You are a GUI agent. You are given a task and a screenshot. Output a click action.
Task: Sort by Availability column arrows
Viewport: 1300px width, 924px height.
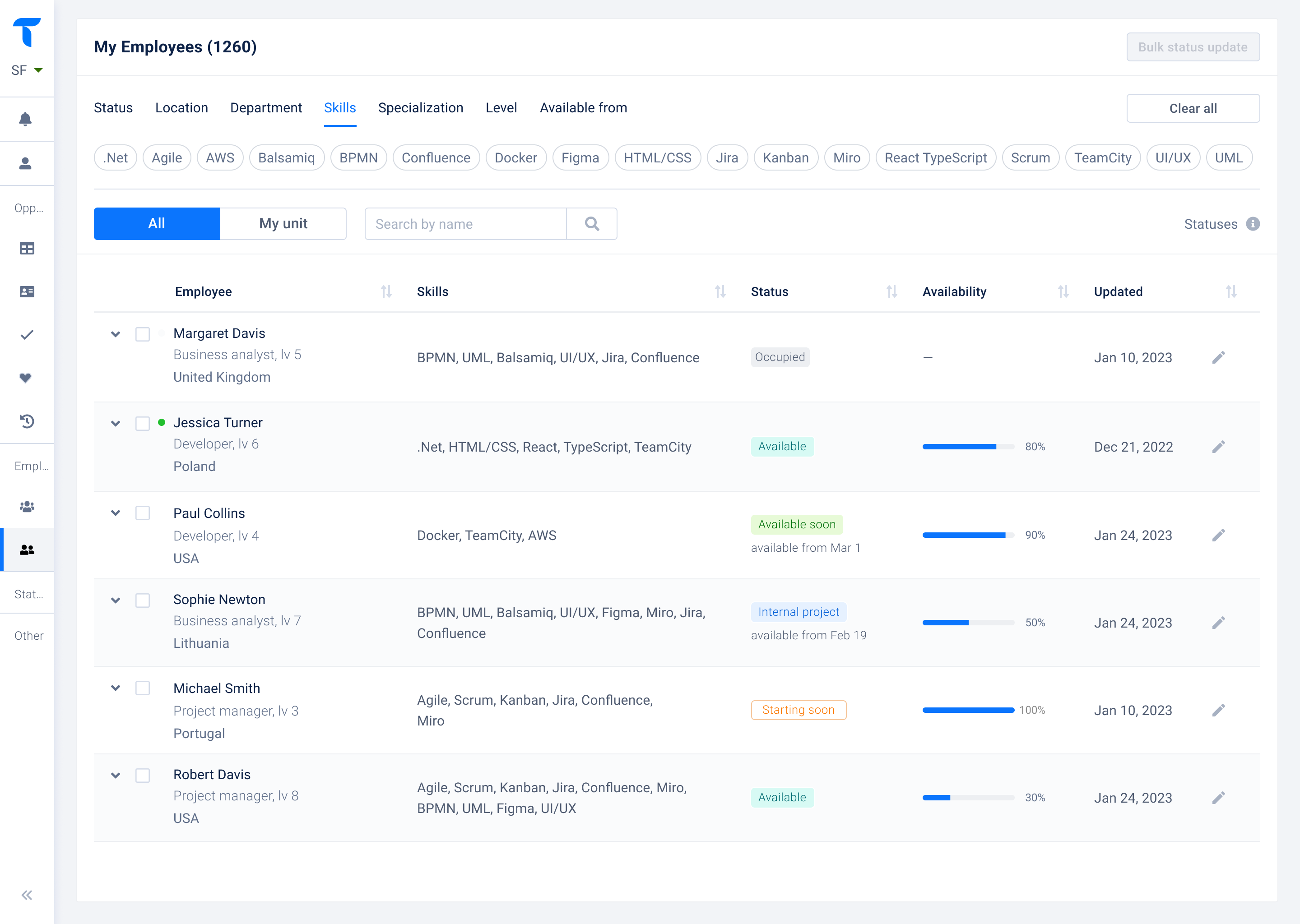[1063, 291]
